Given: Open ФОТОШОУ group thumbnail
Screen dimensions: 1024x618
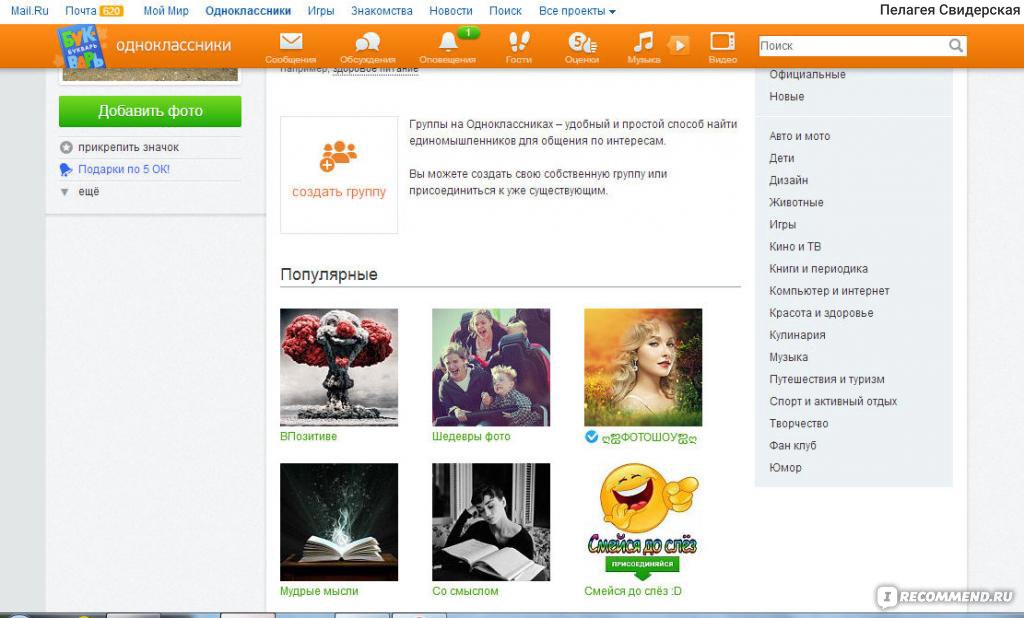Looking at the screenshot, I should coord(643,367).
